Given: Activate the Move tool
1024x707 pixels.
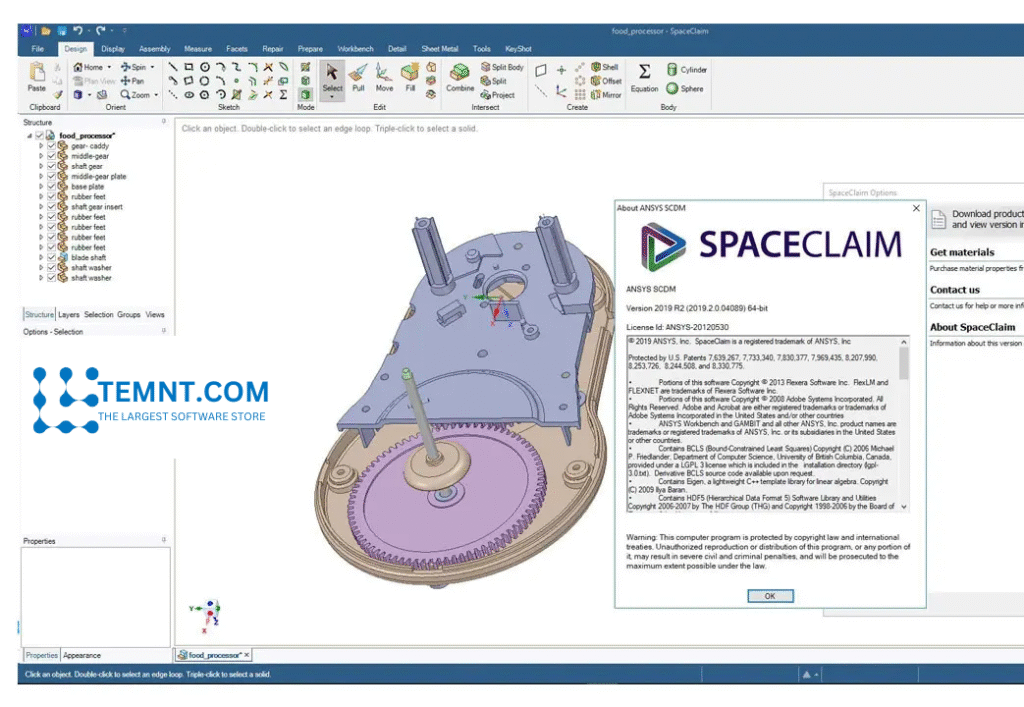Looking at the screenshot, I should pos(384,77).
